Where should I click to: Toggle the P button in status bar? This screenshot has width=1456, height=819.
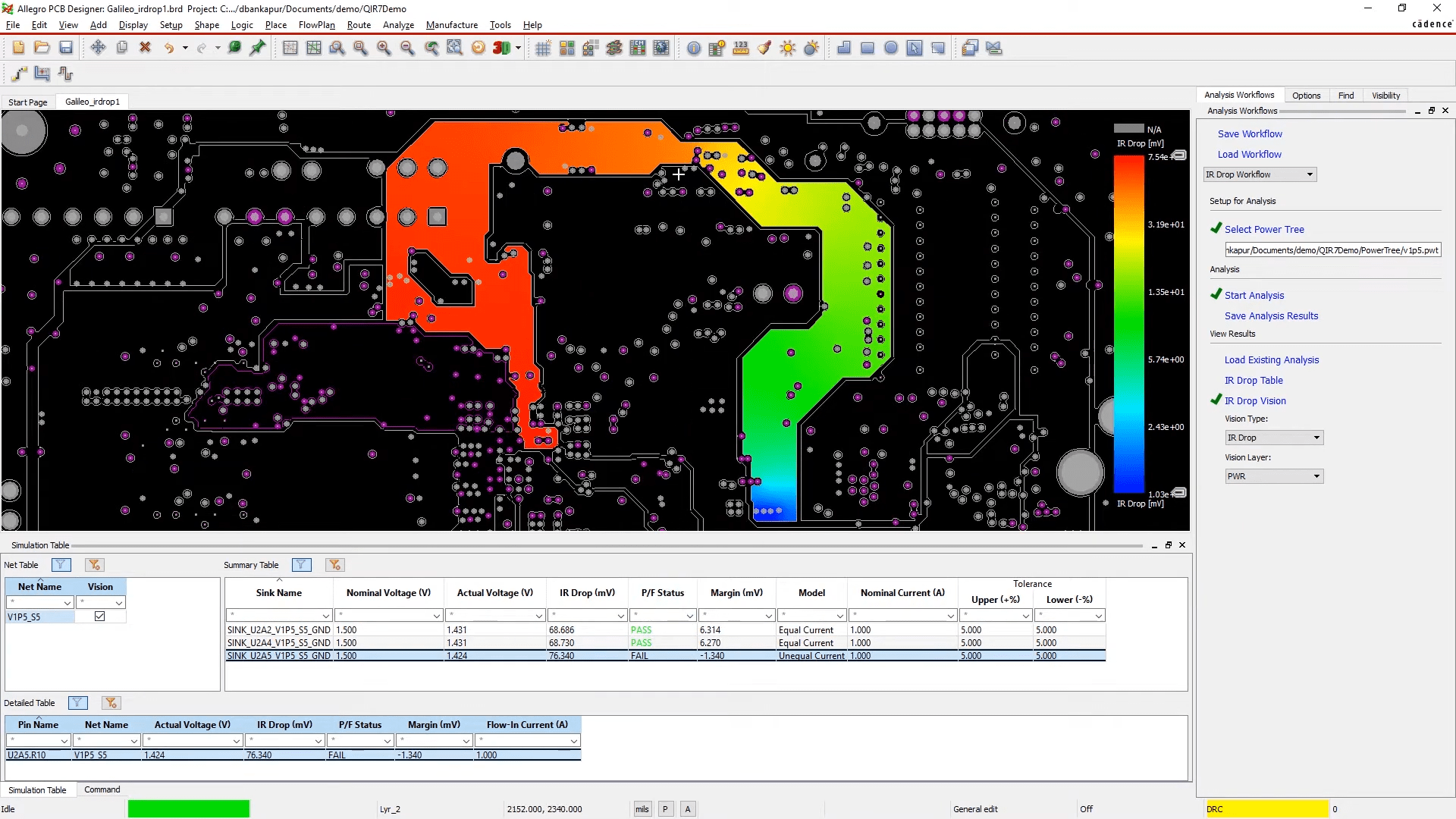click(665, 809)
